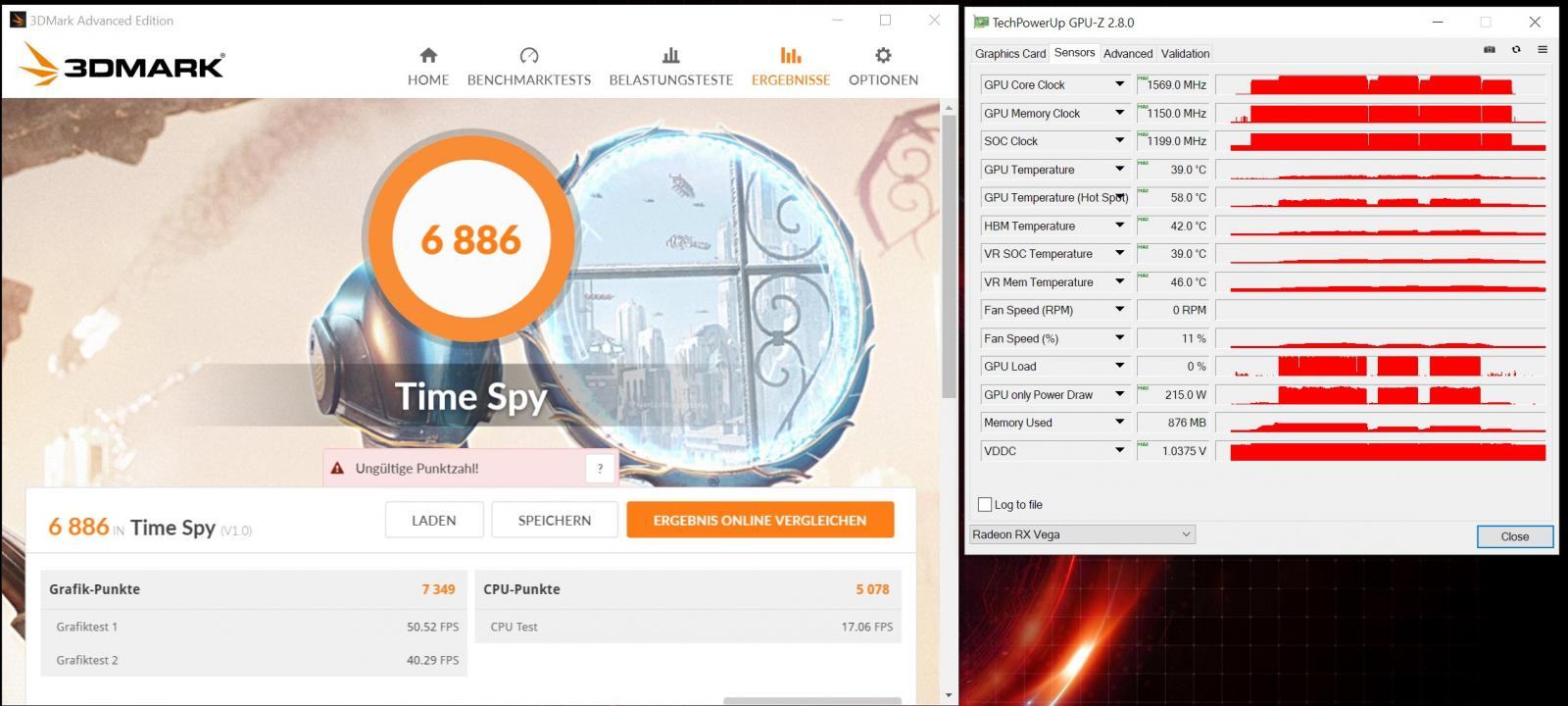The image size is (1568, 706).
Task: Expand the GPU Load sensor dropdown
Action: click(x=1119, y=366)
